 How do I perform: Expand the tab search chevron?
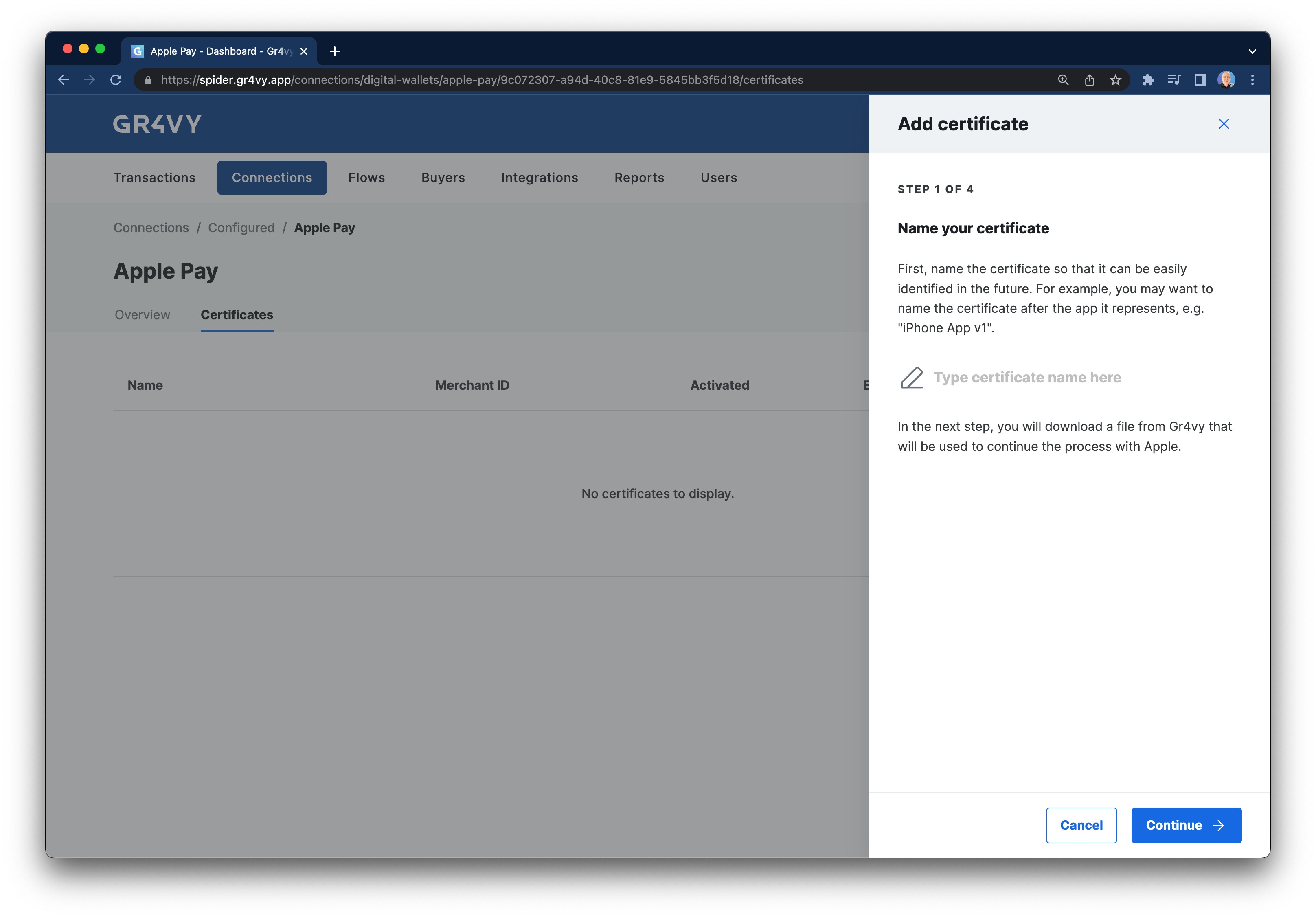[1252, 51]
